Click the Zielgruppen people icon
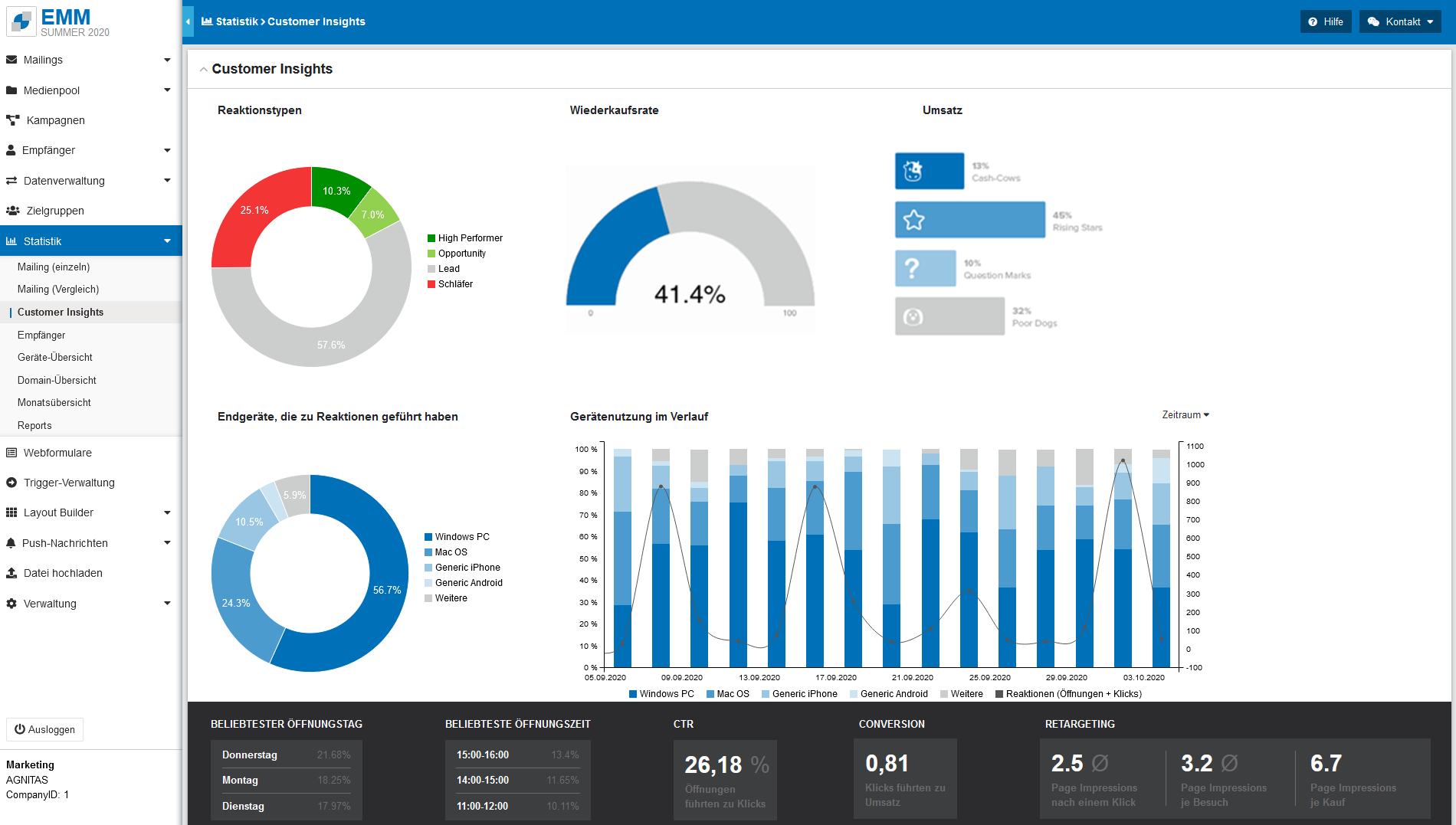This screenshot has height=825, width=1456. (12, 211)
